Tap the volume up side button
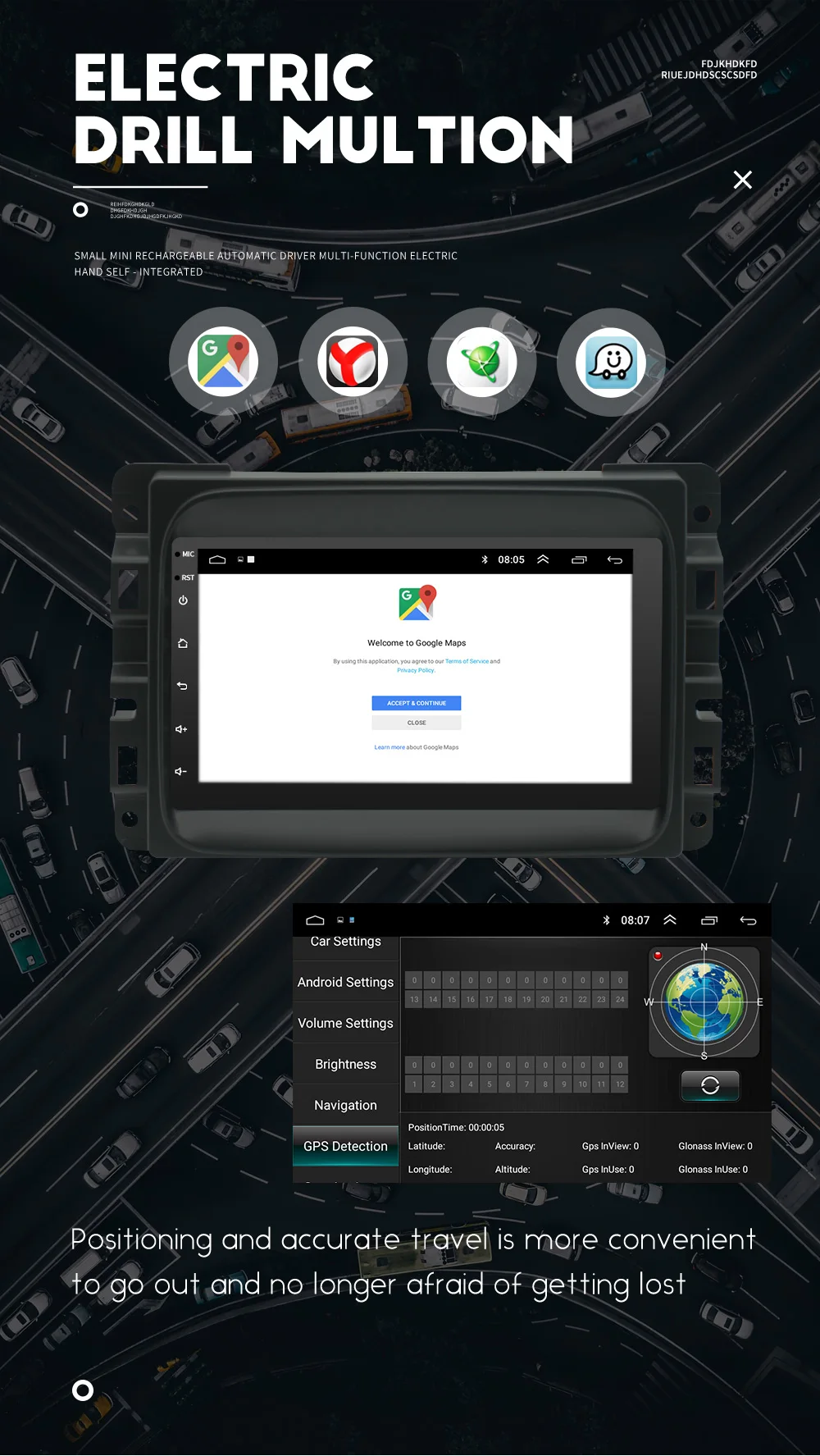Screen dimensions: 820x1456 pos(181,729)
